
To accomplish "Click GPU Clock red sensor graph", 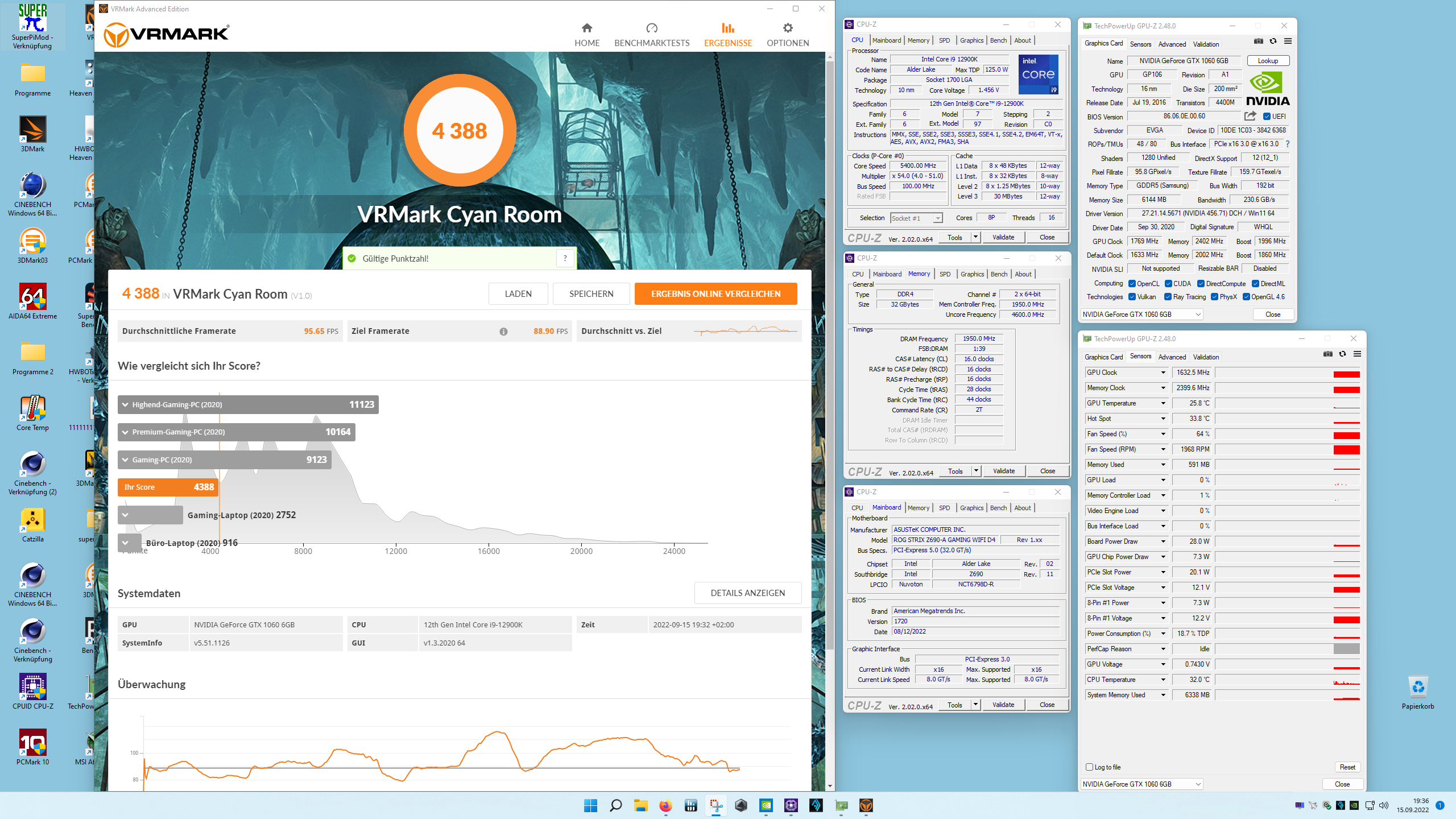I will pyautogui.click(x=1288, y=373).
